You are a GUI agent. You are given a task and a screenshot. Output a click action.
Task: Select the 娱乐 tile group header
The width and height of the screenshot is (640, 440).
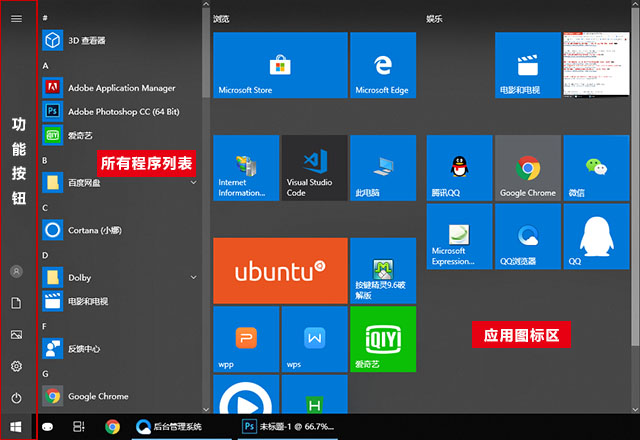[x=434, y=19]
